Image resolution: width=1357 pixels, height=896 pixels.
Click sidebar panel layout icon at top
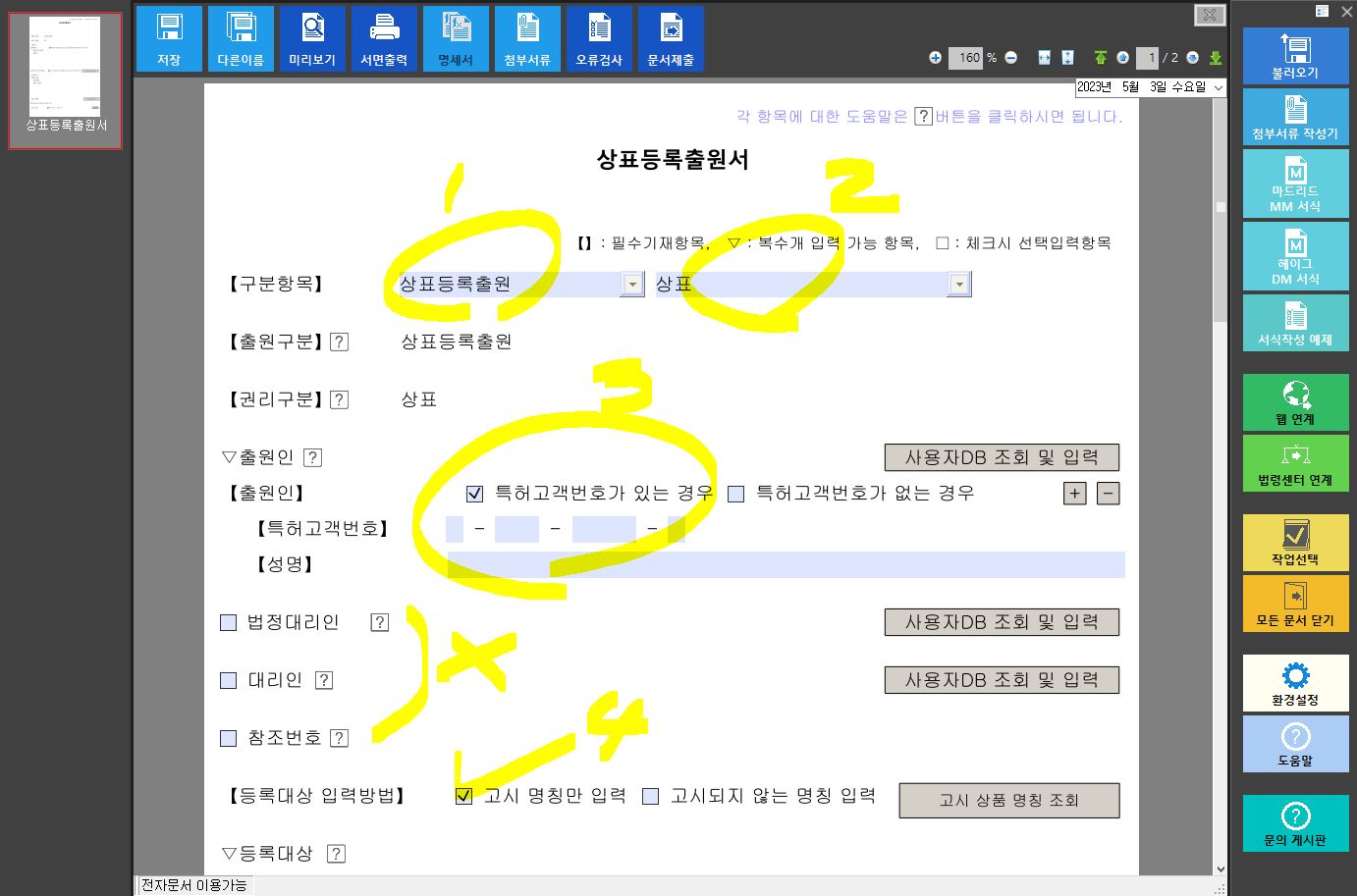1322,11
